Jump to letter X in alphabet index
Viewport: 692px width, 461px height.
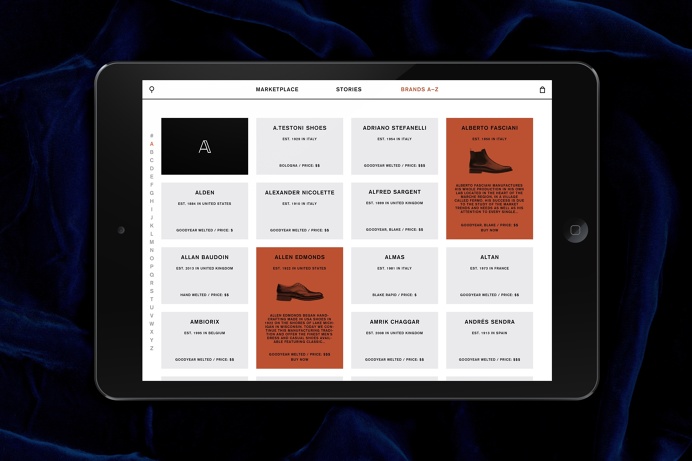pyautogui.click(x=151, y=332)
